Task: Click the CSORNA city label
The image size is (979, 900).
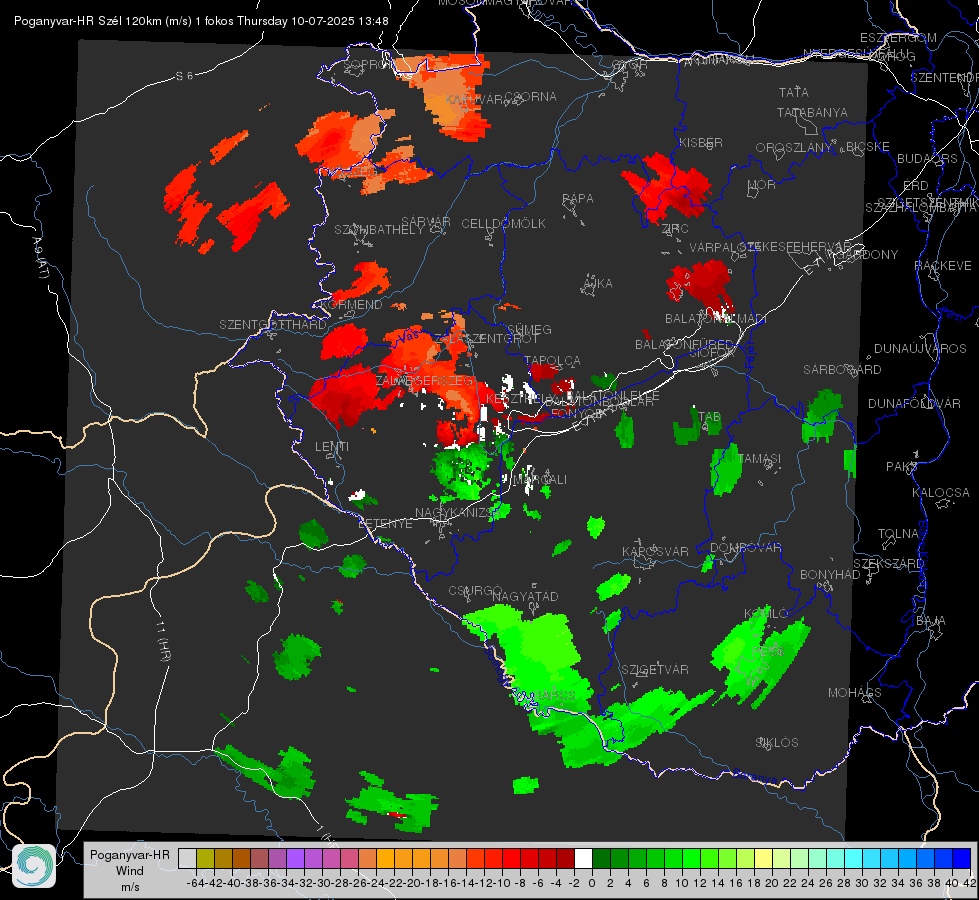Action: coord(530,97)
